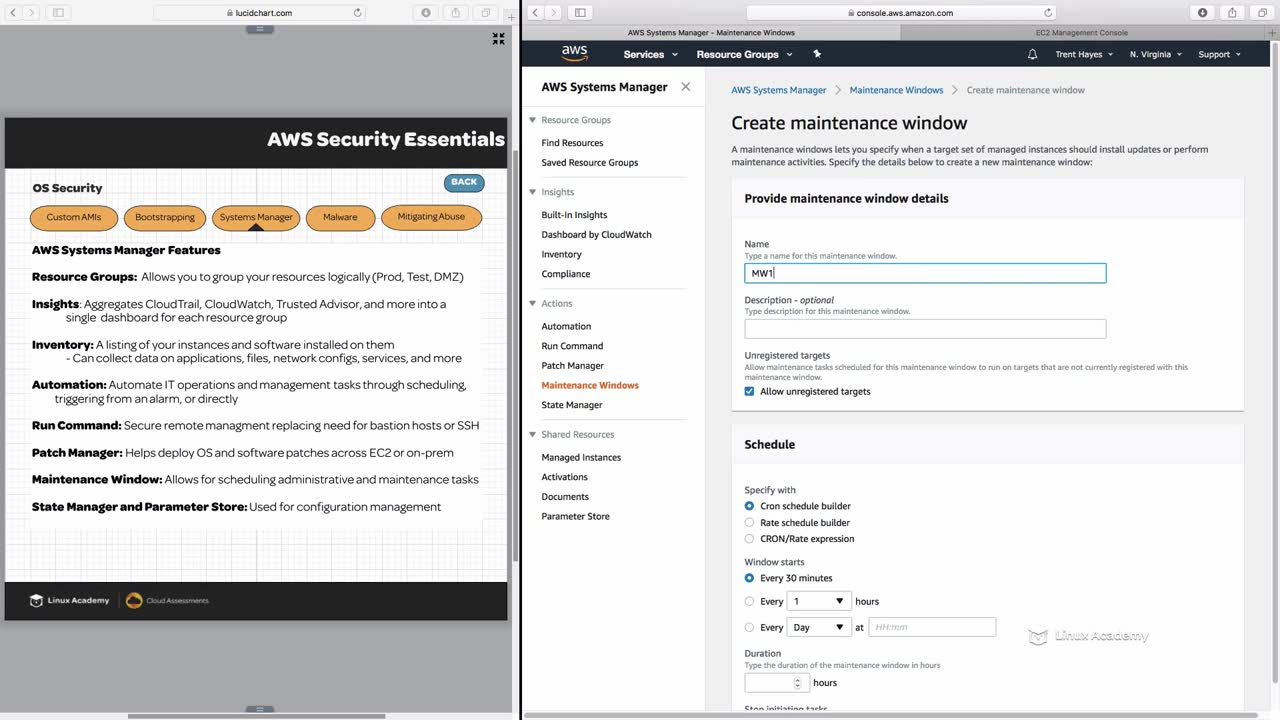Click the Description optional field

[x=925, y=328]
